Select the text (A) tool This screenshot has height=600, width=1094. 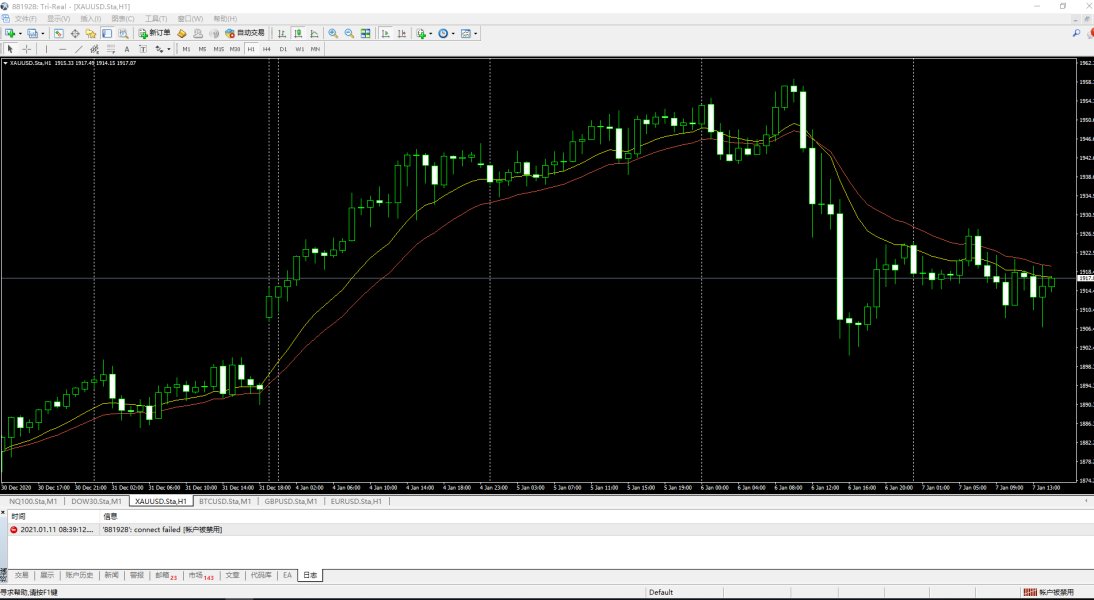126,49
